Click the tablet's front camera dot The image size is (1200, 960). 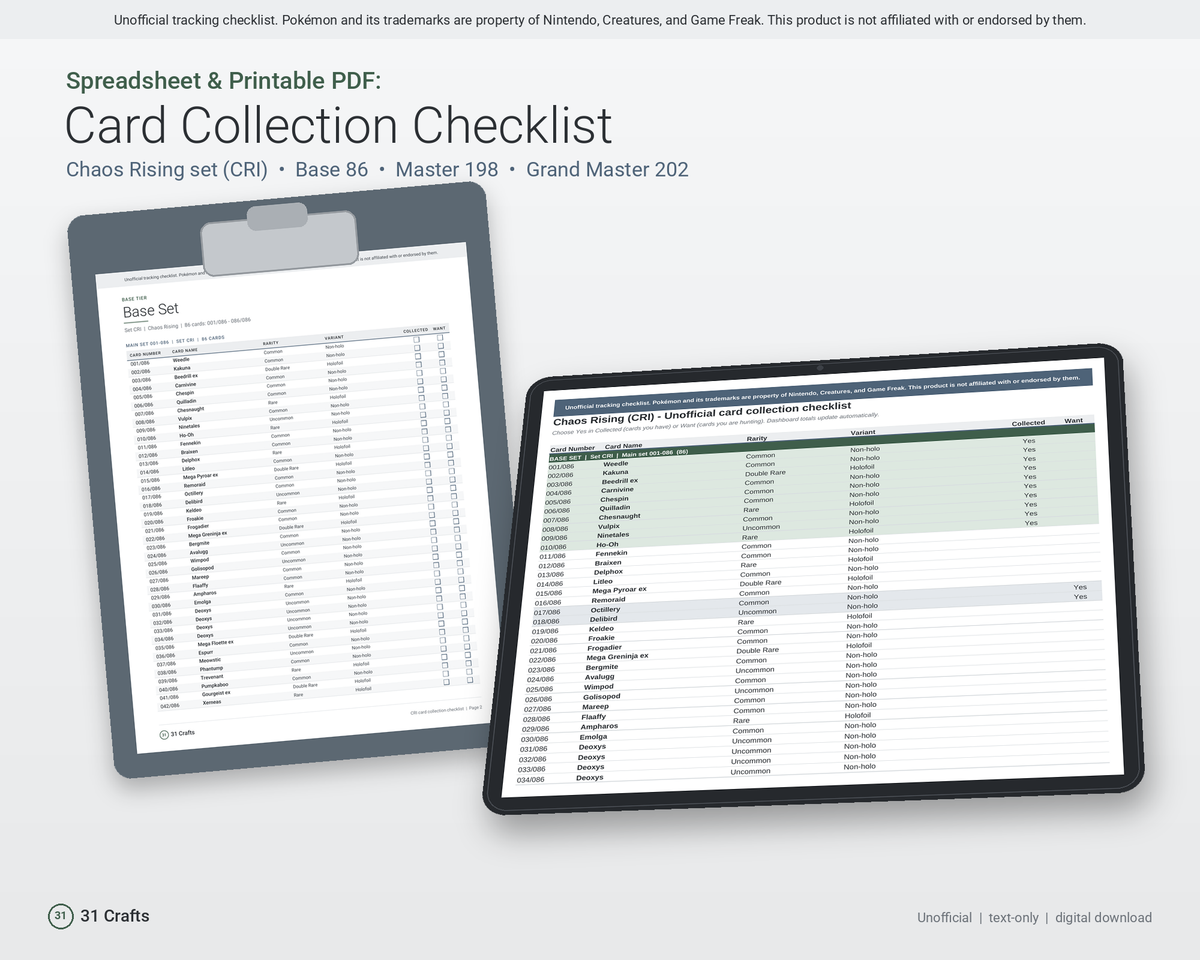[819, 368]
